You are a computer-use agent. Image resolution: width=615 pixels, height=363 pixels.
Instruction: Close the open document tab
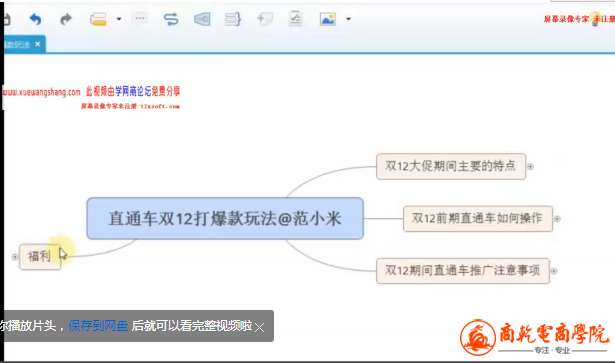[38, 44]
